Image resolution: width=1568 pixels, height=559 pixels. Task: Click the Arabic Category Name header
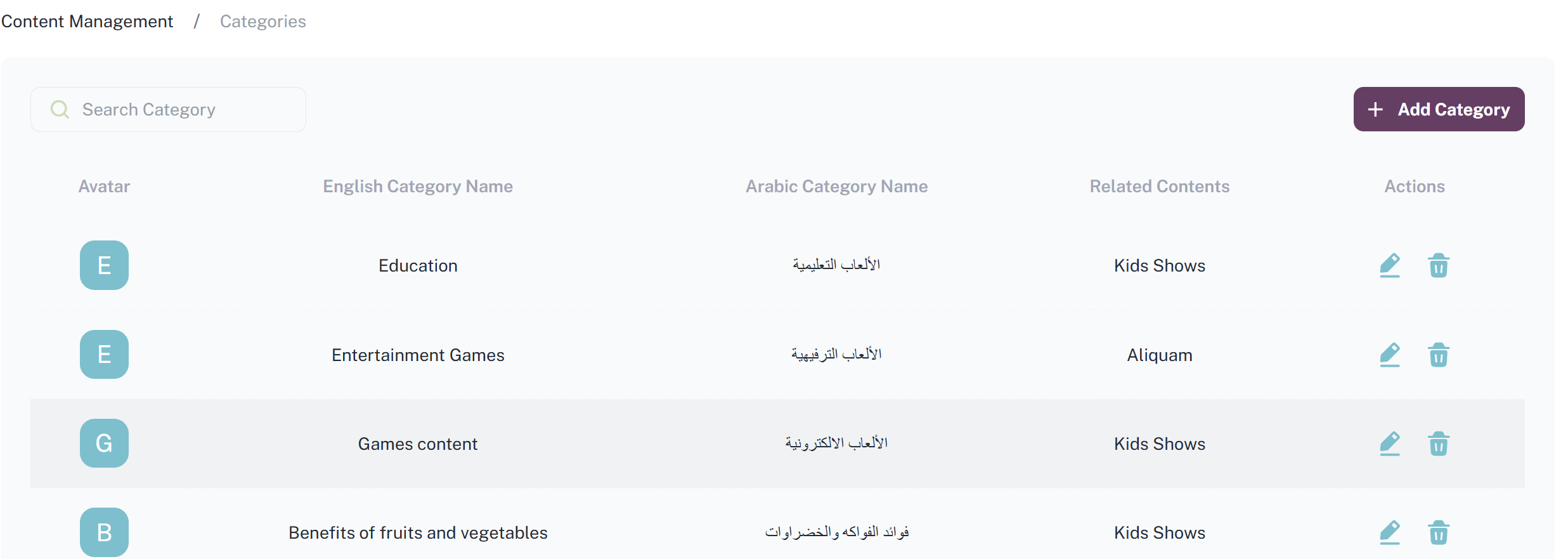coord(836,187)
